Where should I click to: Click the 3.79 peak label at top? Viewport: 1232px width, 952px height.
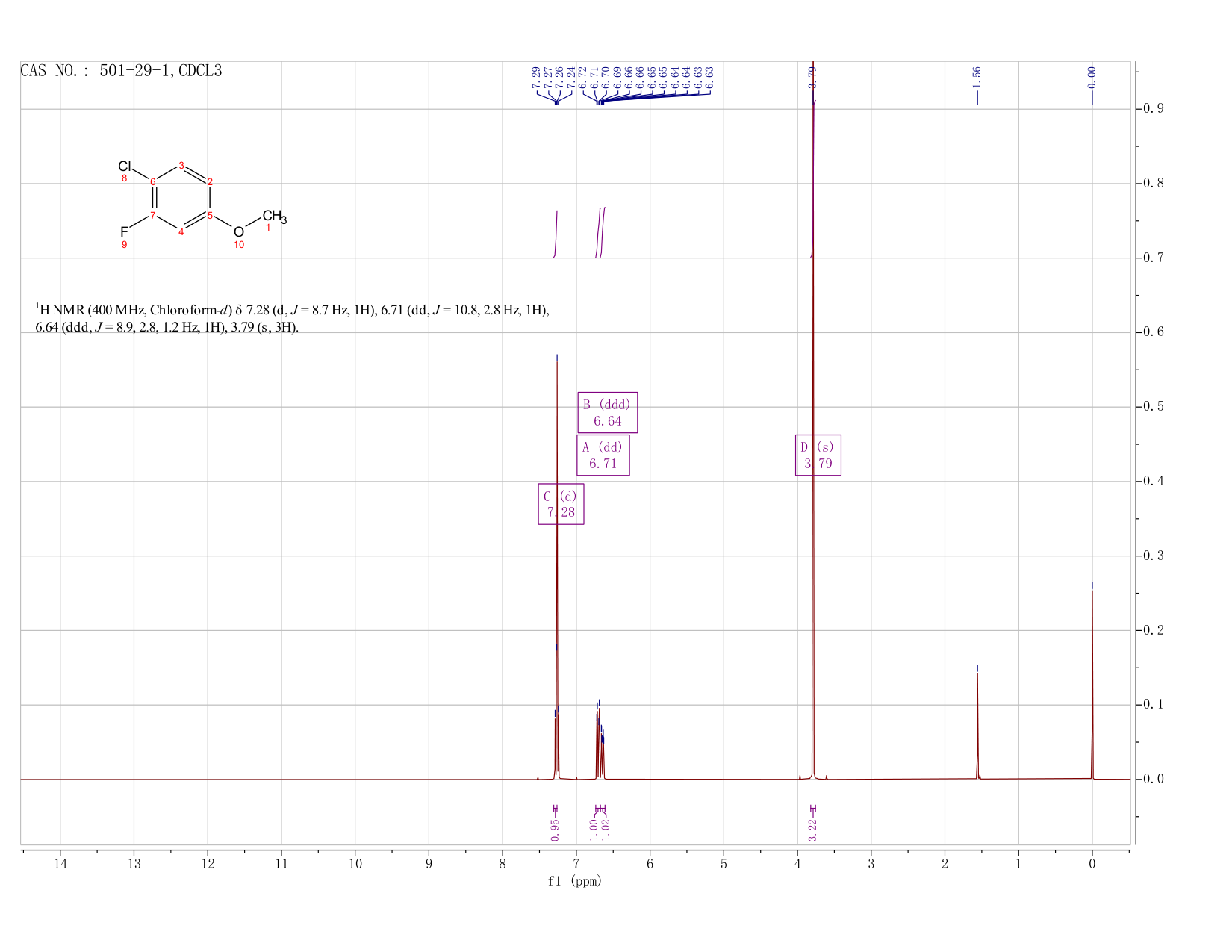(x=812, y=77)
